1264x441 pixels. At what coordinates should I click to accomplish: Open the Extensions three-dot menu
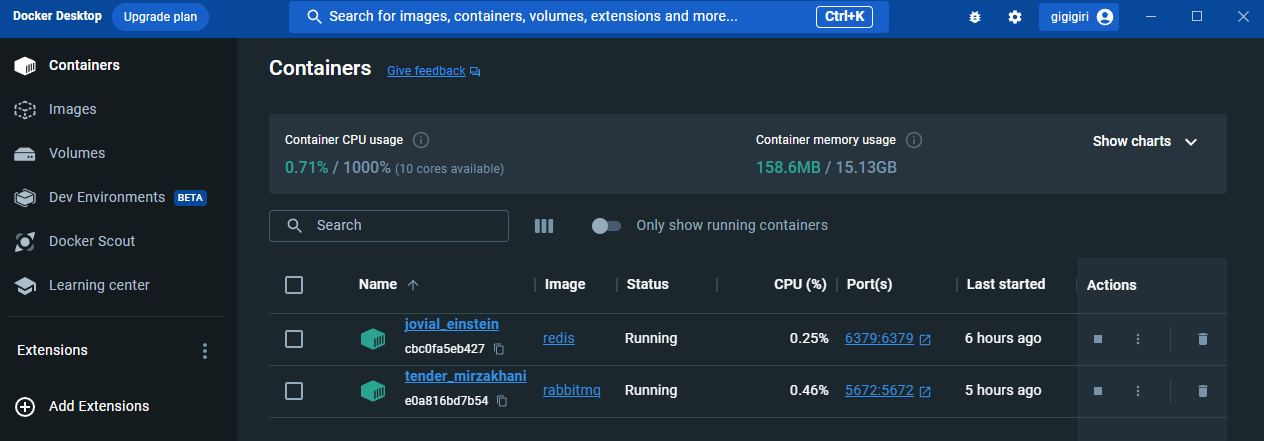[x=205, y=351]
